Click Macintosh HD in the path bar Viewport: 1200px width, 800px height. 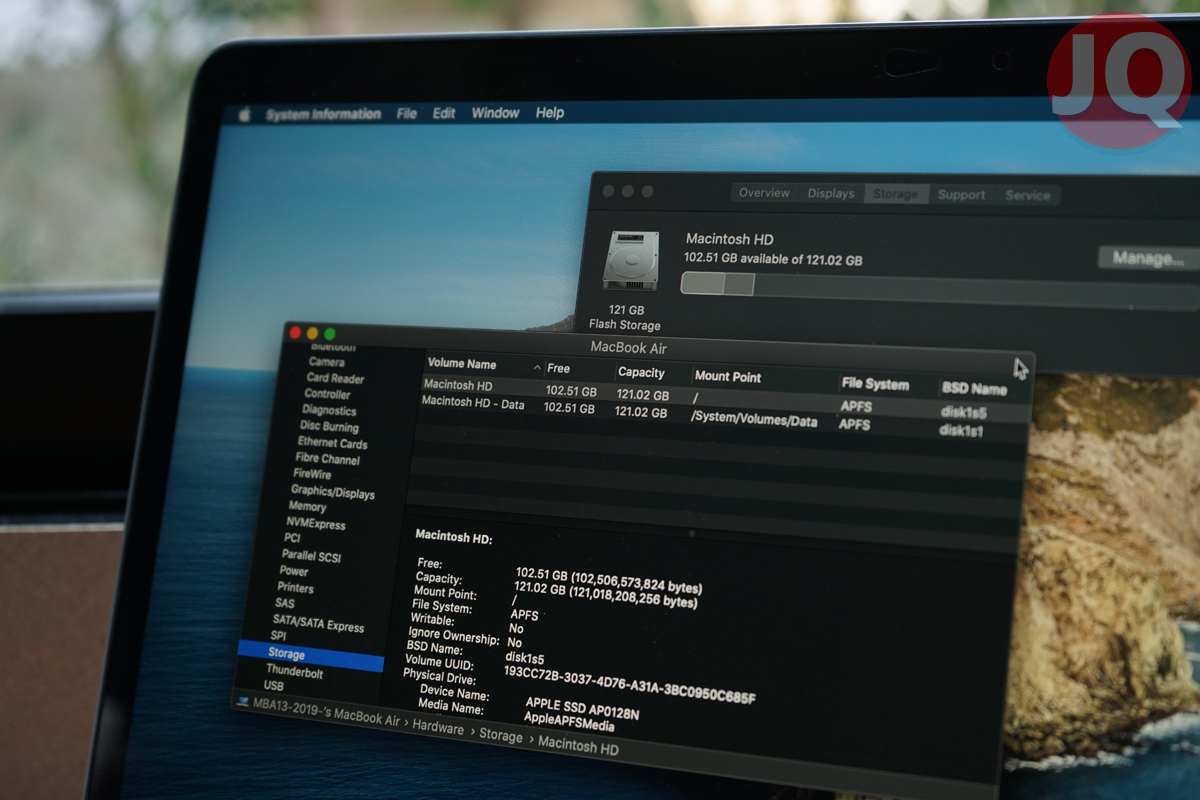tap(578, 745)
